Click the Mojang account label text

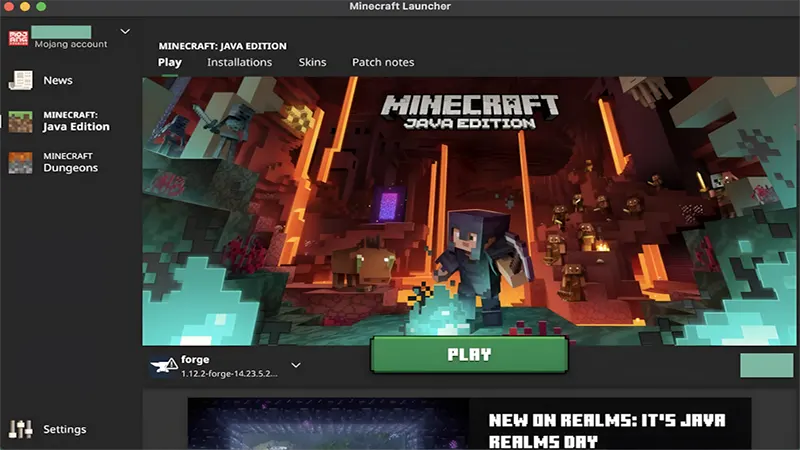[x=71, y=44]
